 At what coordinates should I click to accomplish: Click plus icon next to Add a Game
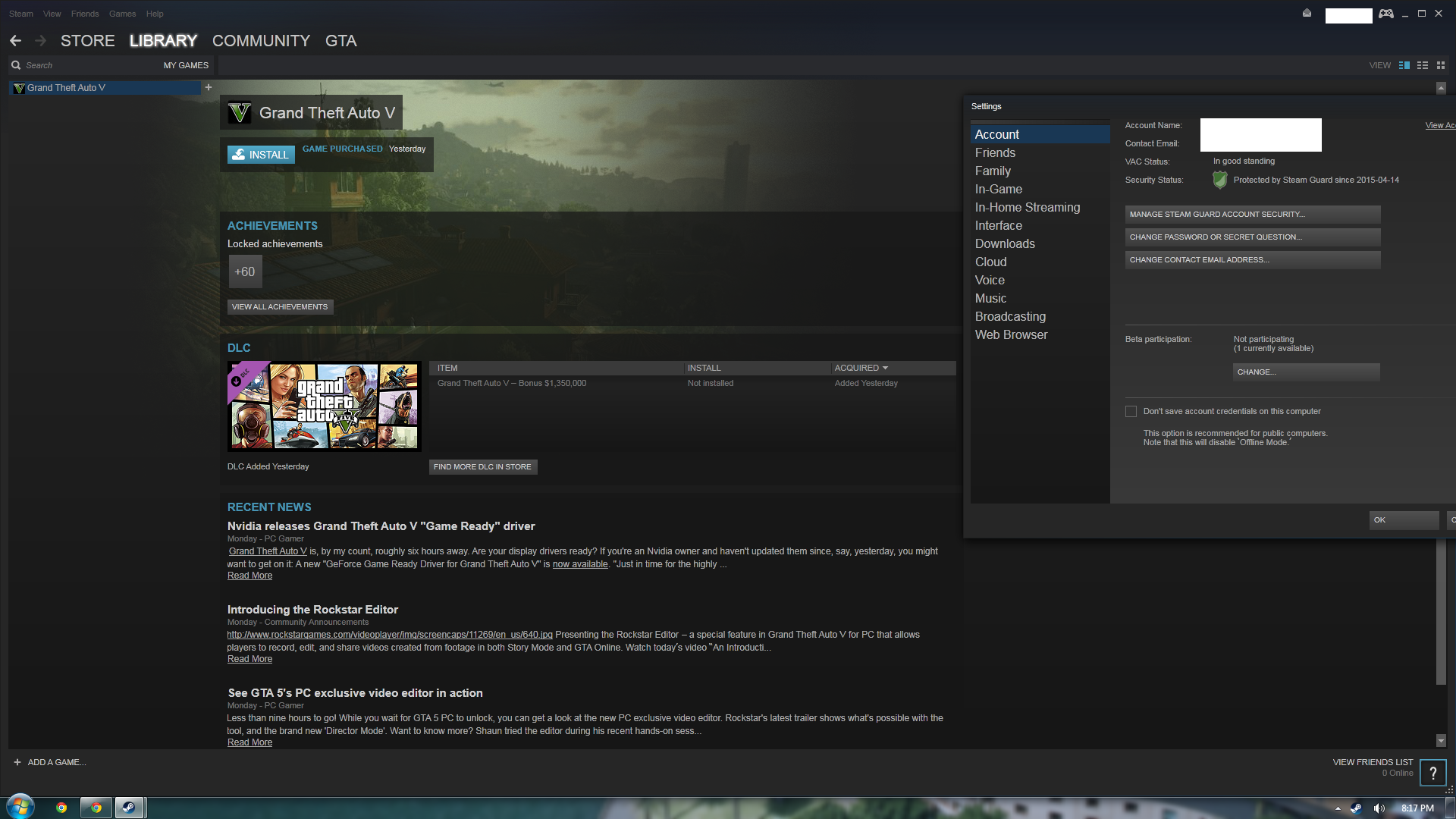coord(17,762)
